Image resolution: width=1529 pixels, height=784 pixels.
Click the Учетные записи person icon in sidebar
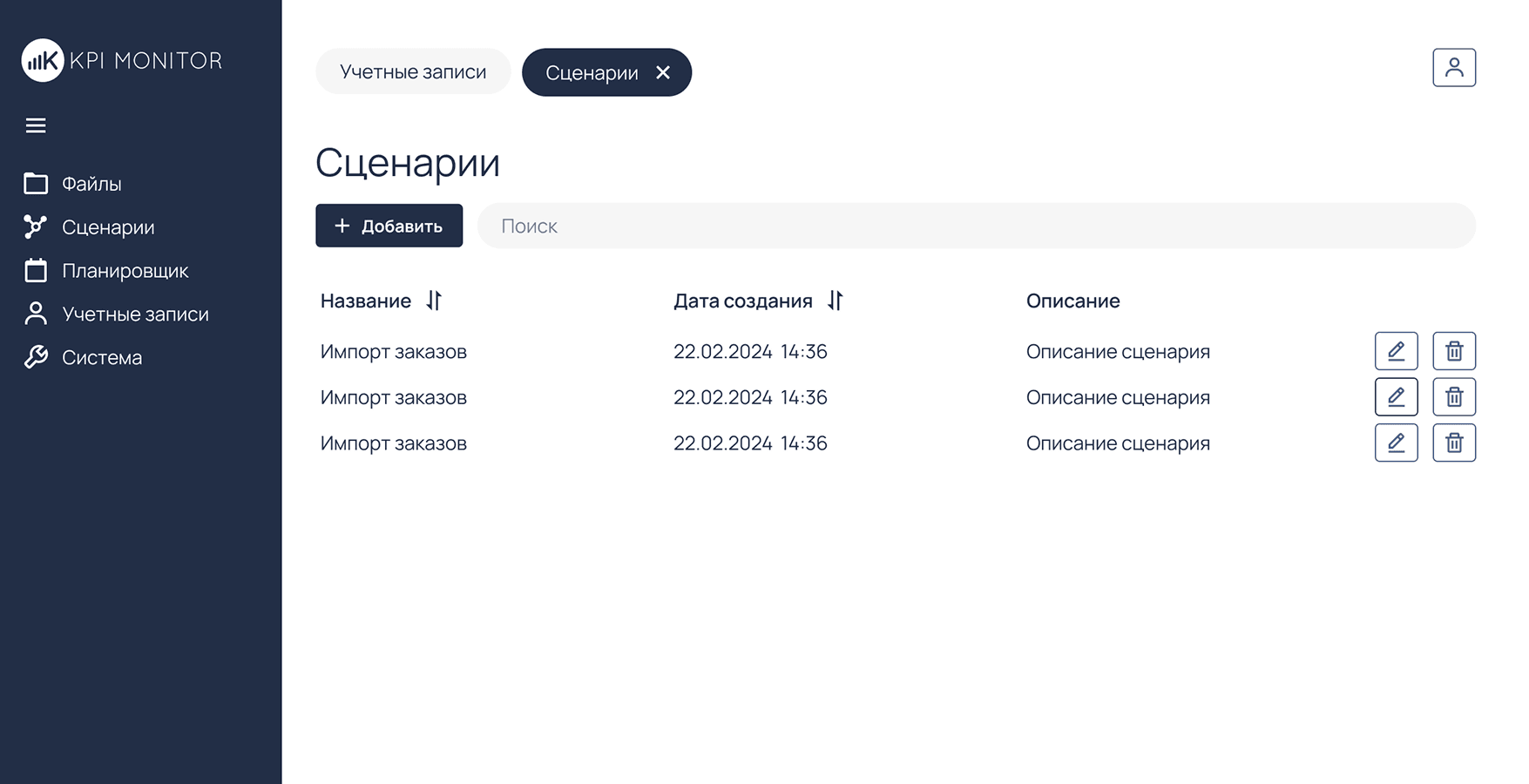36,314
